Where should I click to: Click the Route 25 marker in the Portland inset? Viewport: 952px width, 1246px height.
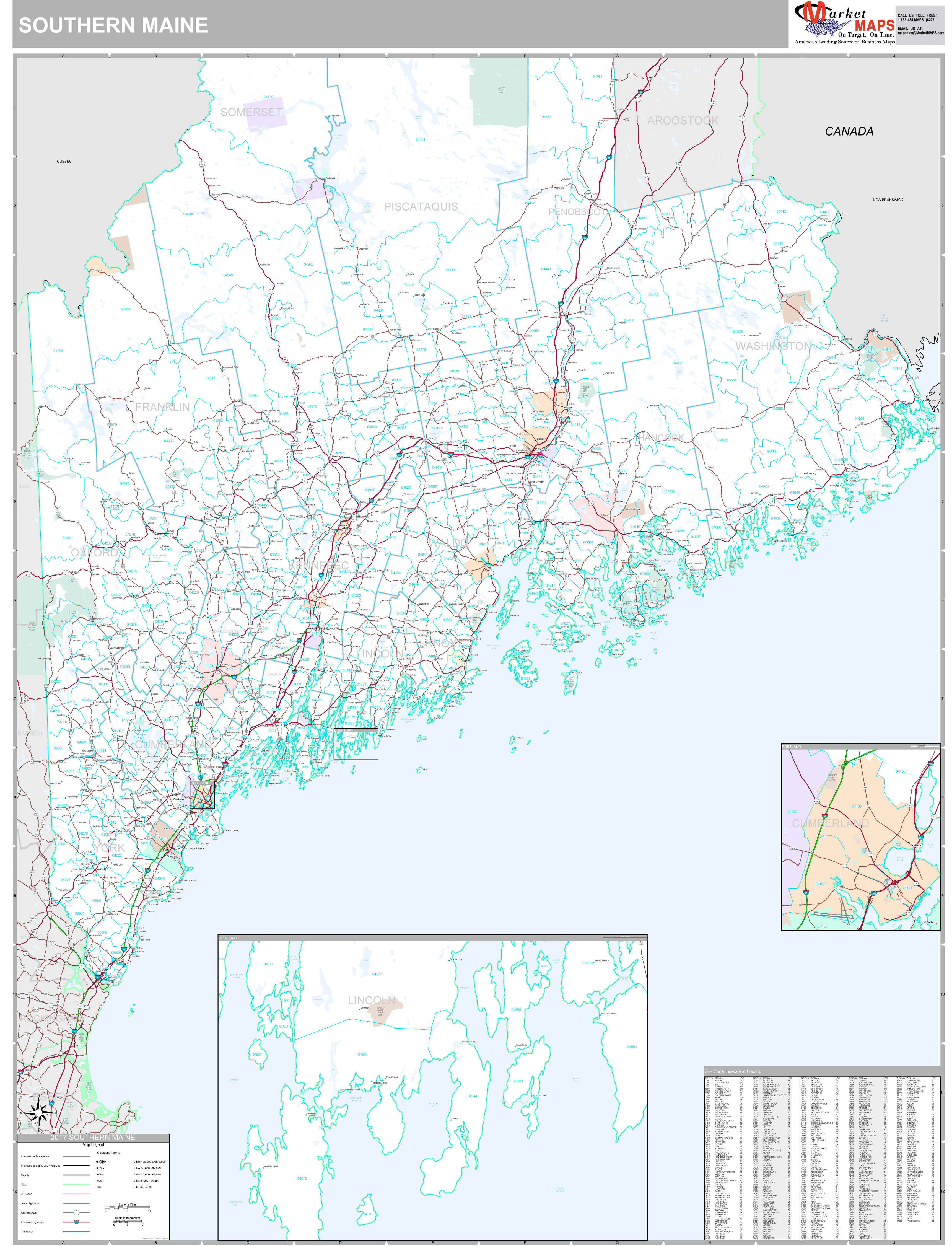[x=844, y=866]
